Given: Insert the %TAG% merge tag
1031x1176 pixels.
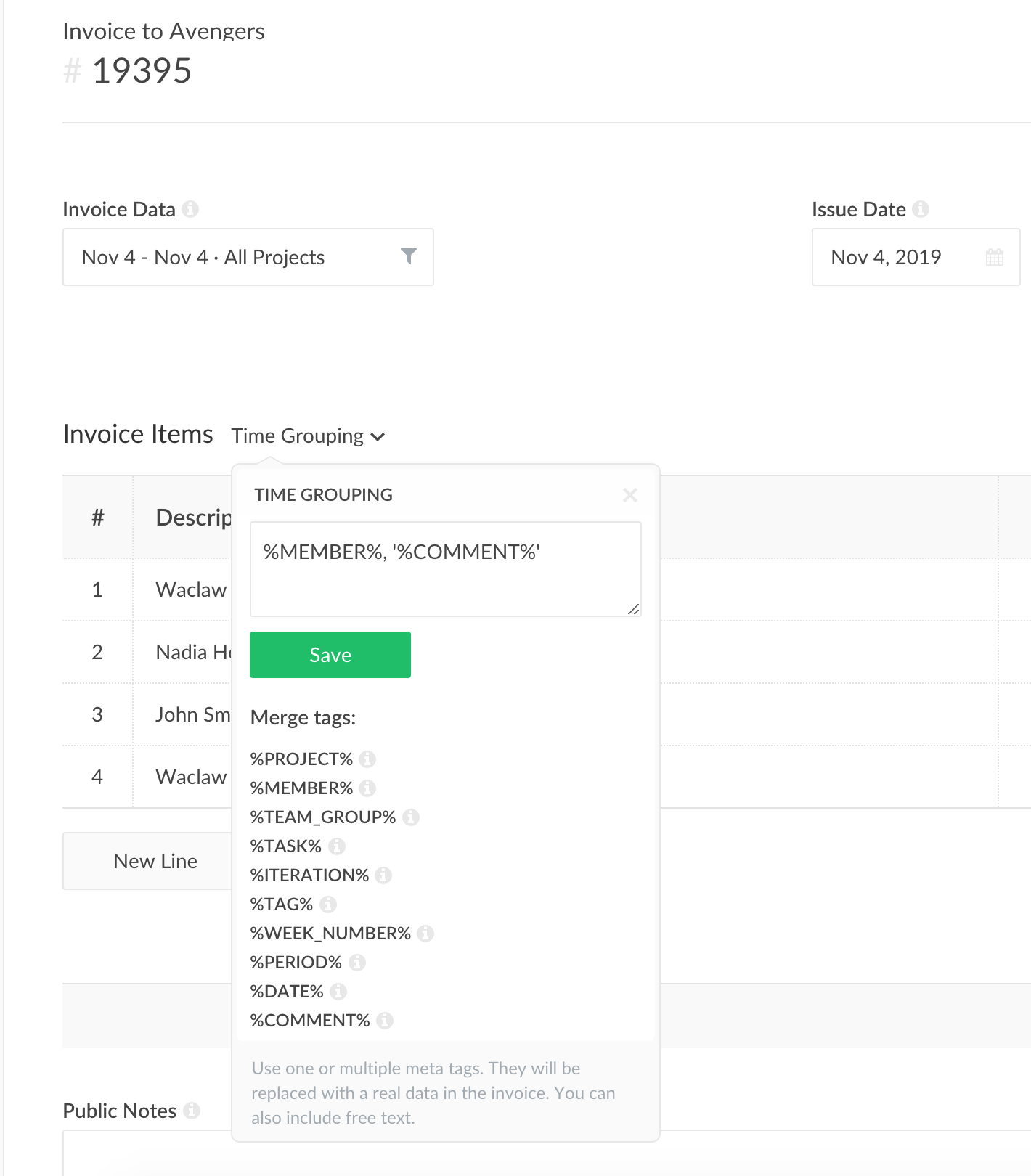Looking at the screenshot, I should [x=282, y=905].
